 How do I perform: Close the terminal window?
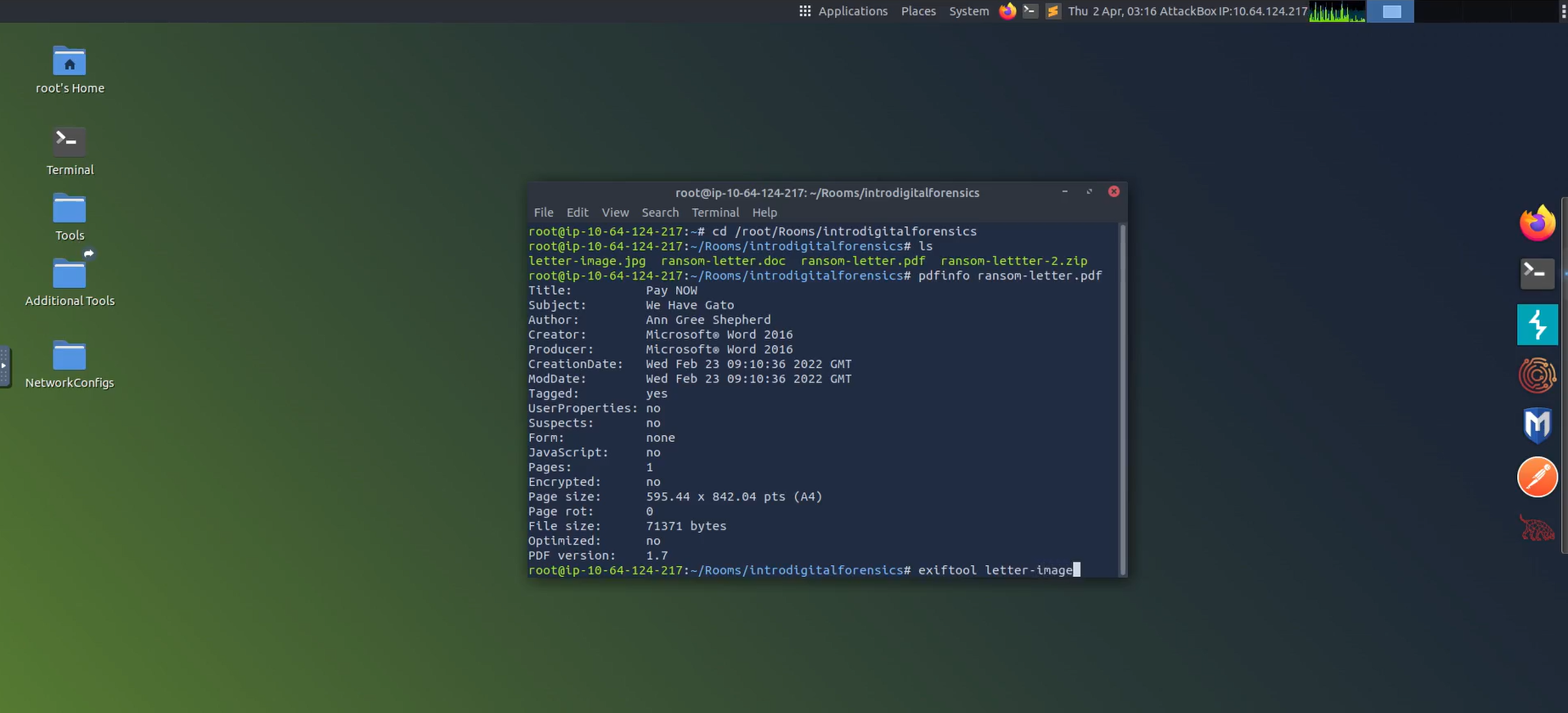1114,192
